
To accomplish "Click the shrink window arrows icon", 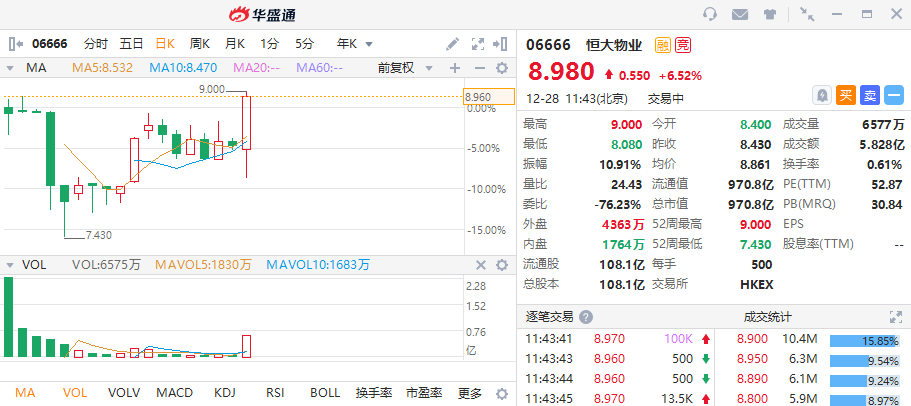I will pos(807,14).
